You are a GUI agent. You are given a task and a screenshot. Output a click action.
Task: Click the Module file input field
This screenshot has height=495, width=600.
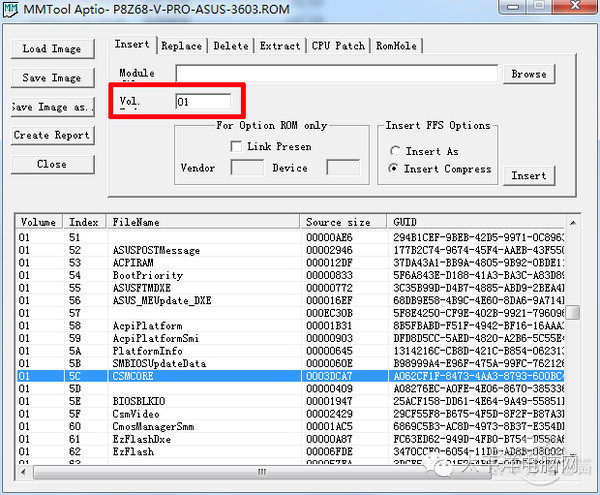[x=337, y=73]
